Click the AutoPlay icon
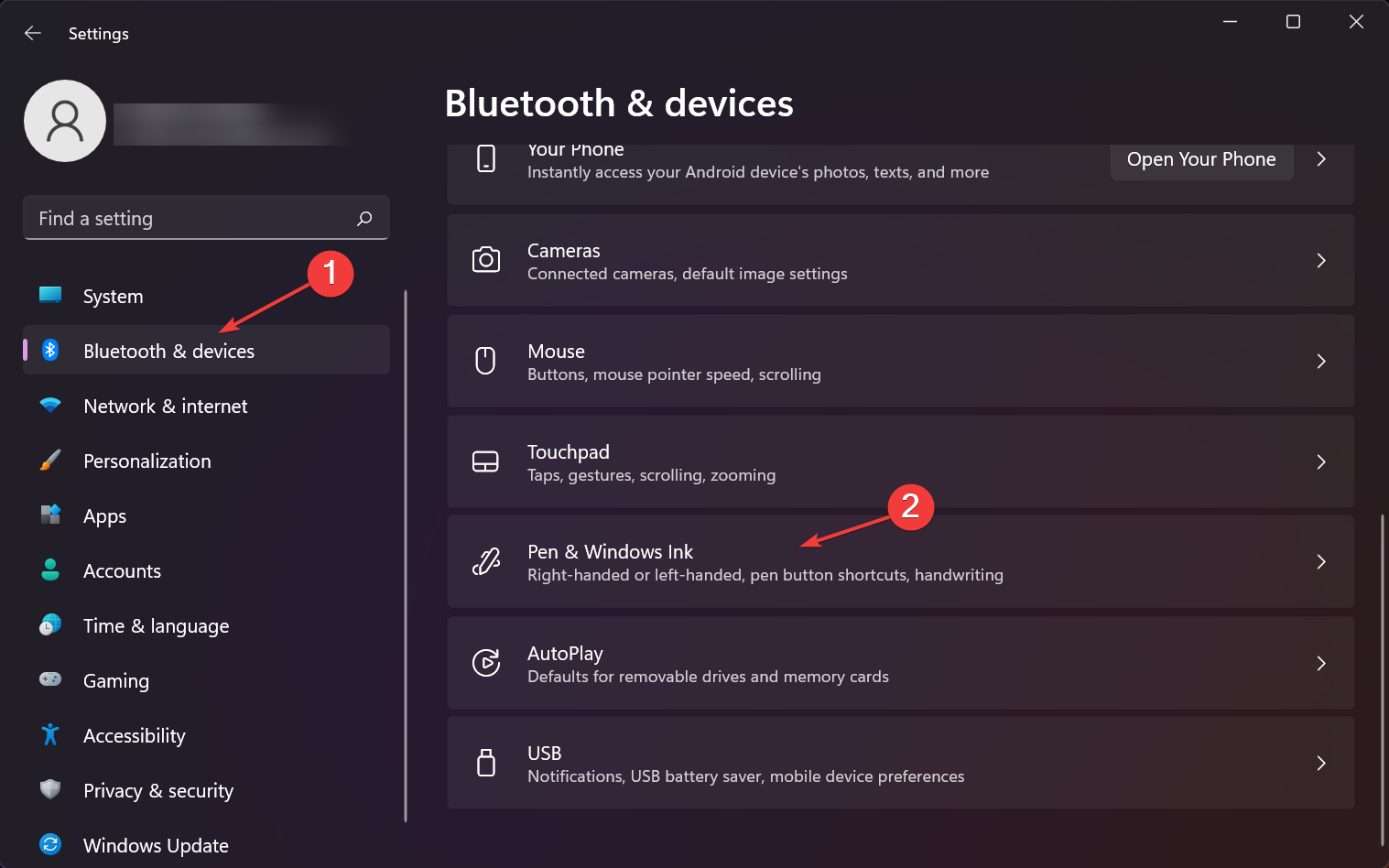The height and width of the screenshot is (868, 1389). pyautogui.click(x=486, y=663)
